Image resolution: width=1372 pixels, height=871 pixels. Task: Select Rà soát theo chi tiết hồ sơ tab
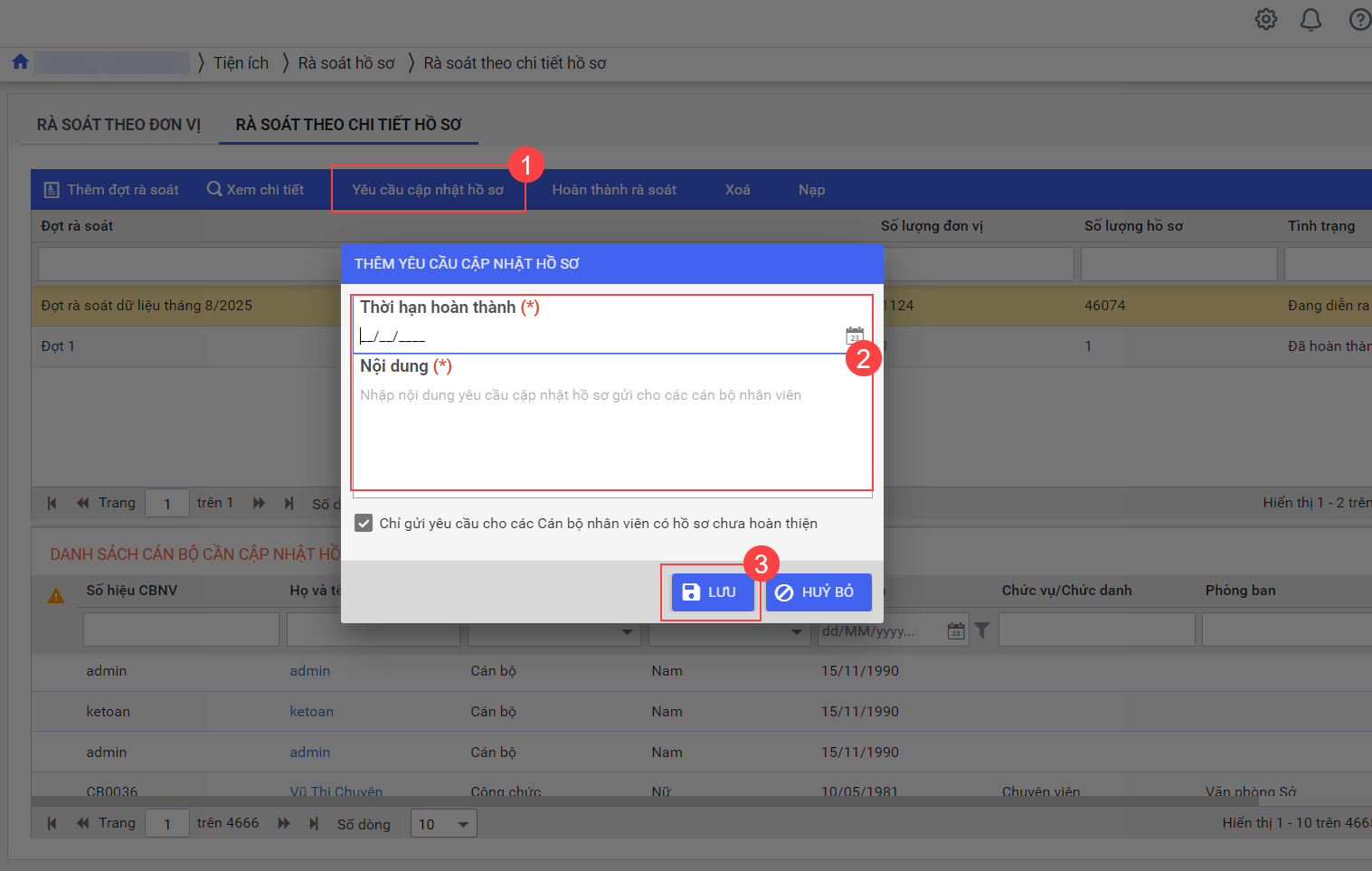[x=348, y=125]
